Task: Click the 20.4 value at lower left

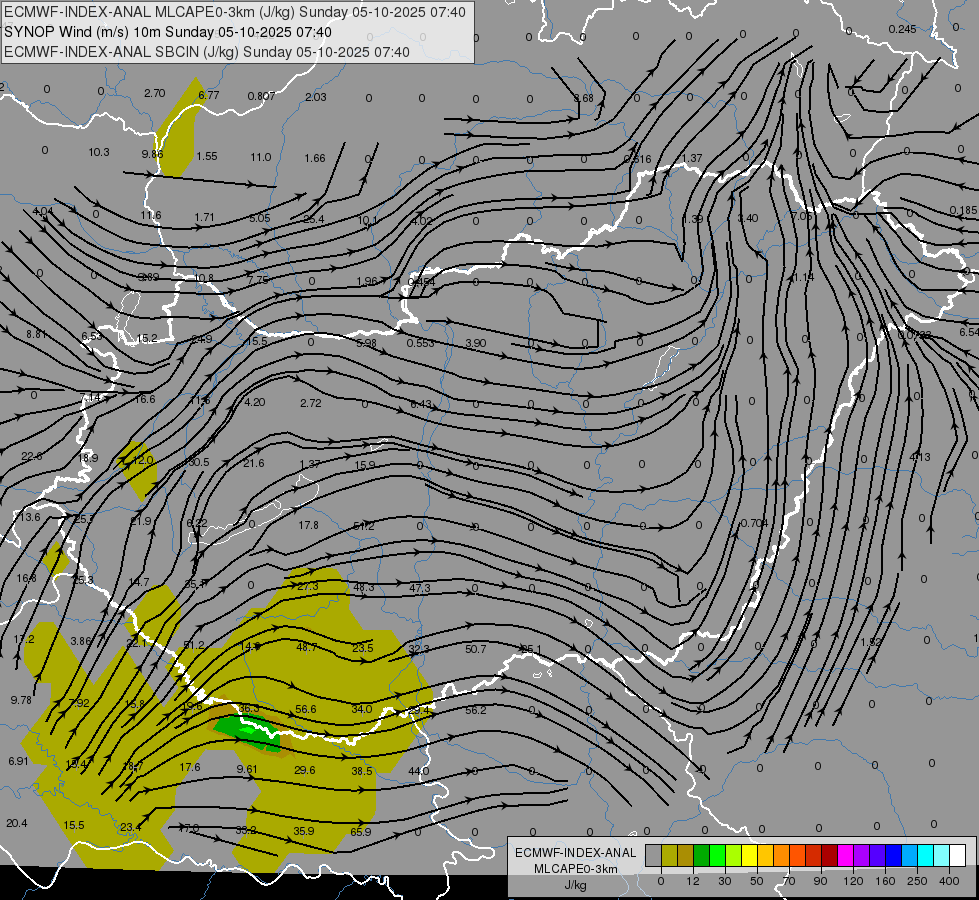Action: pyautogui.click(x=16, y=823)
